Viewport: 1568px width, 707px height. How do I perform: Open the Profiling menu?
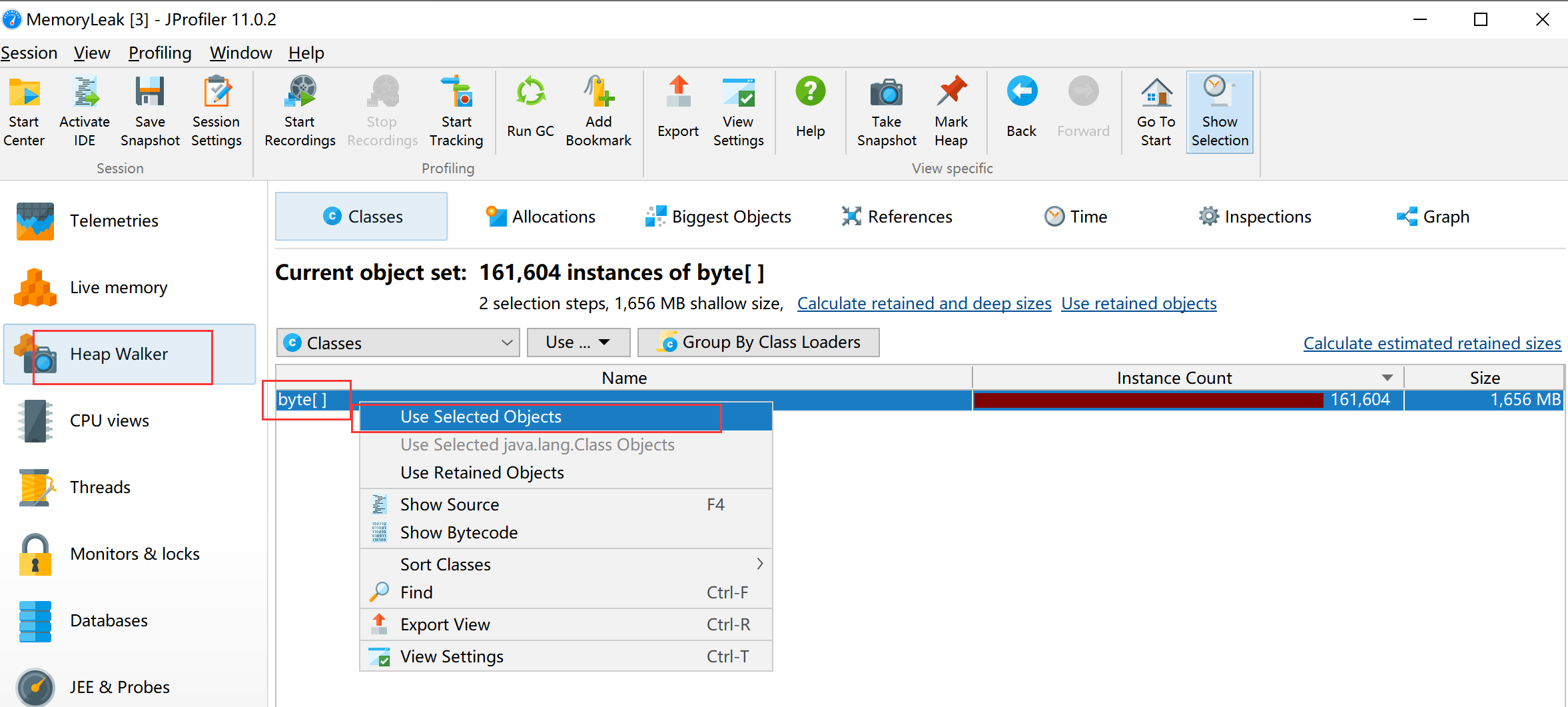[x=160, y=53]
